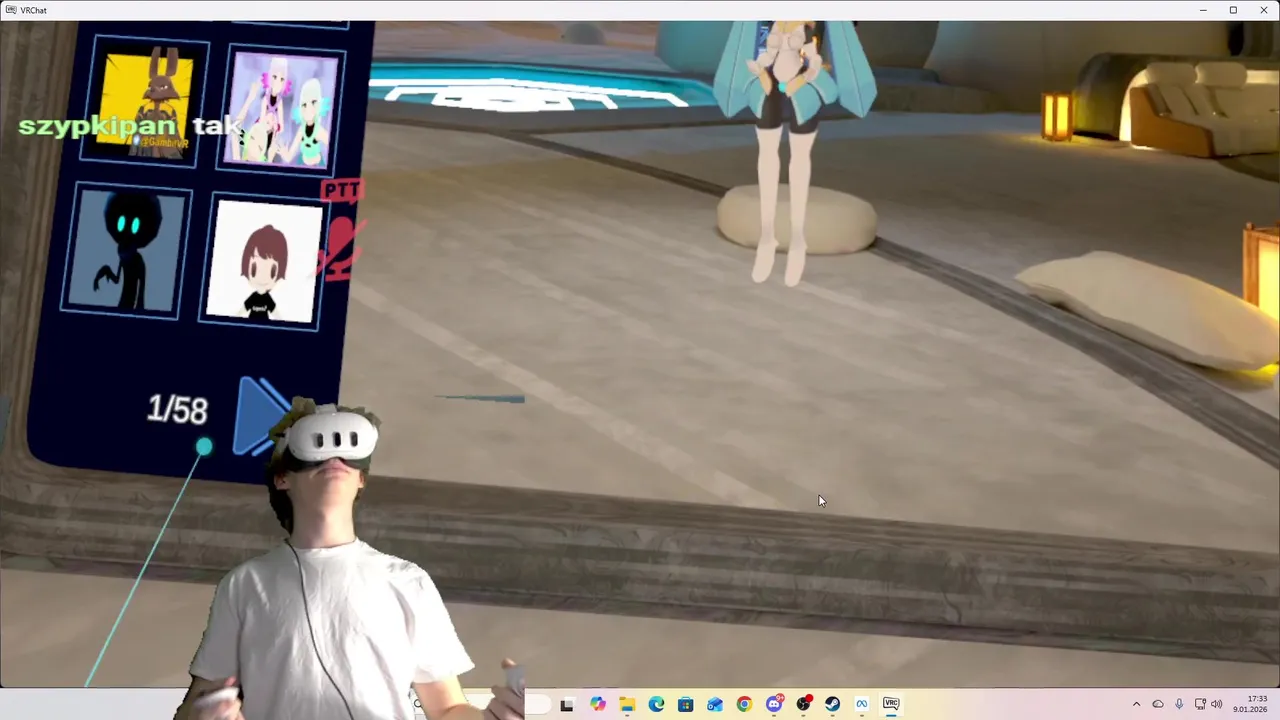Viewport: 1280px width, 720px height.
Task: Launch Microsoft Edge from the taskbar
Action: tap(656, 704)
